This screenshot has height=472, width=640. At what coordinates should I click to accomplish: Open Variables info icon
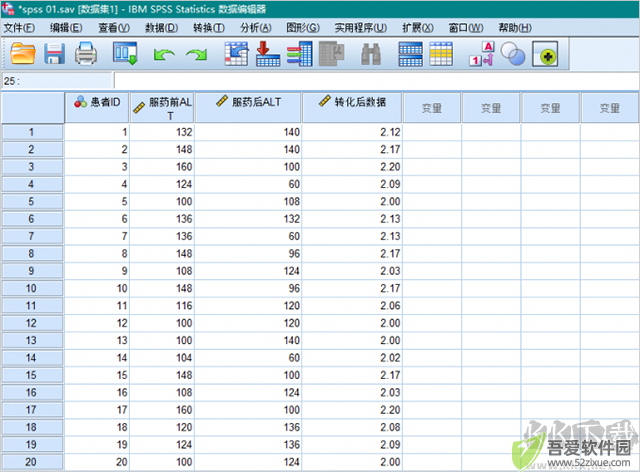(300, 53)
